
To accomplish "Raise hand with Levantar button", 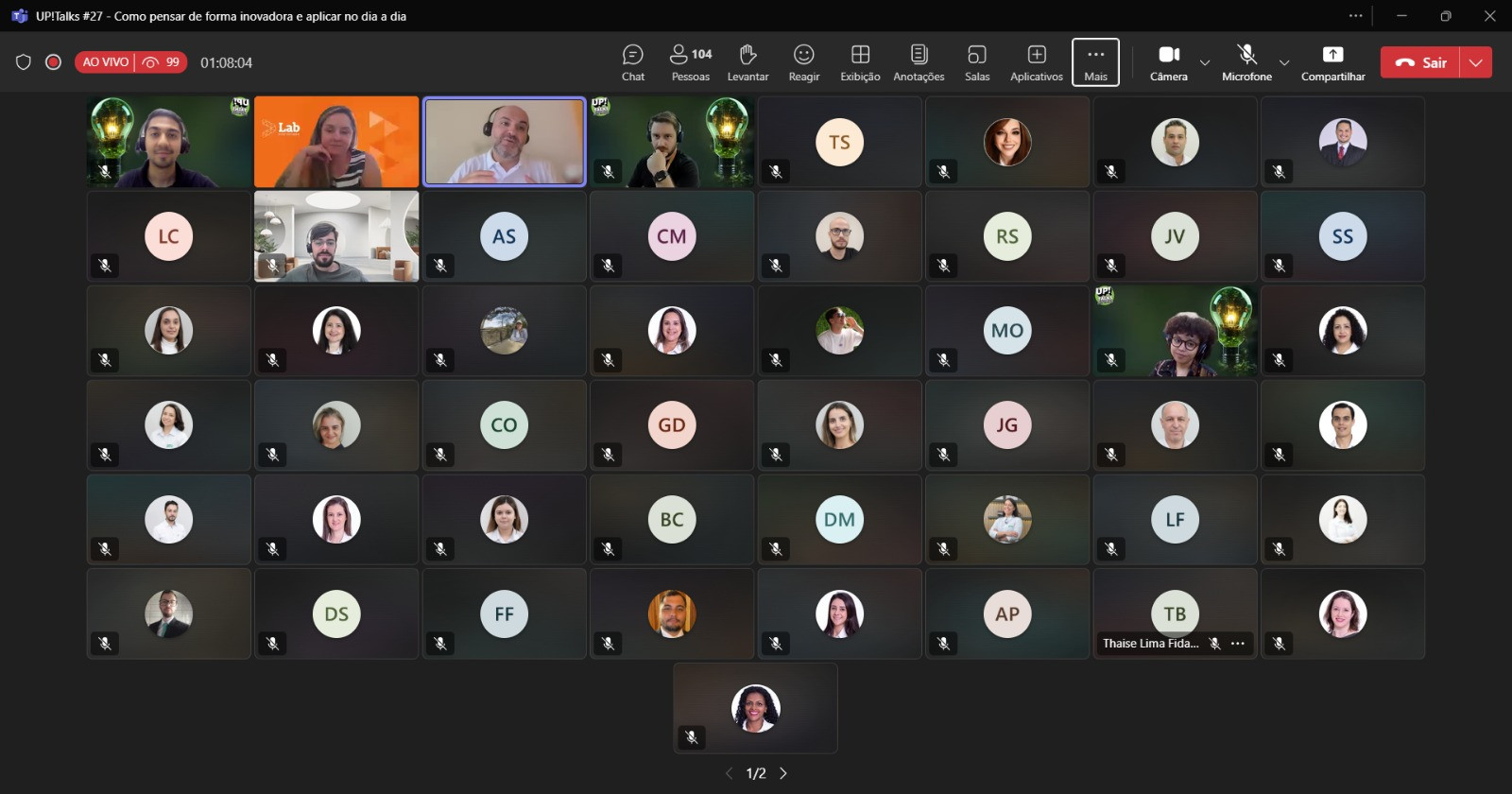I will click(747, 62).
